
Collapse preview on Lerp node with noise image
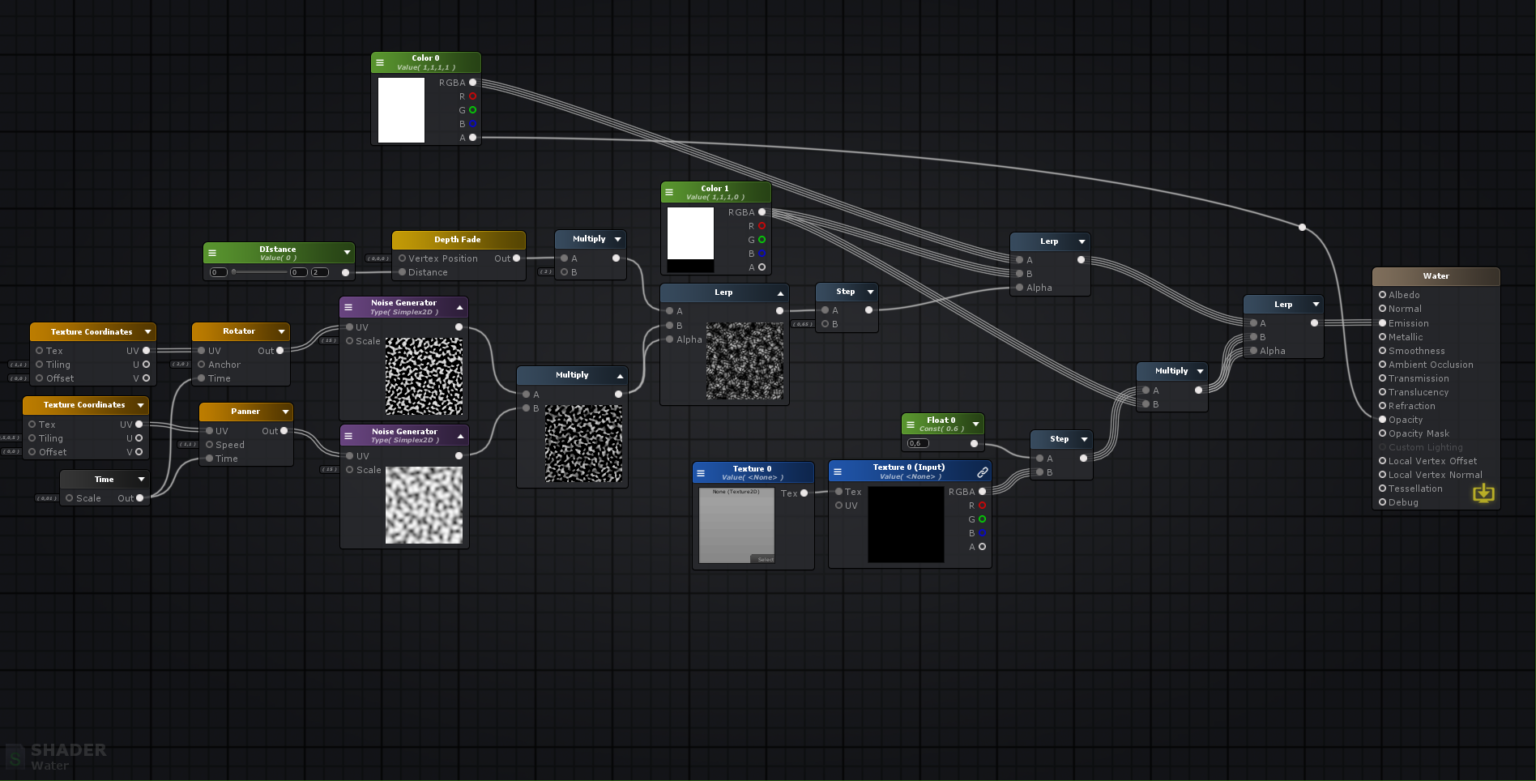pos(781,294)
